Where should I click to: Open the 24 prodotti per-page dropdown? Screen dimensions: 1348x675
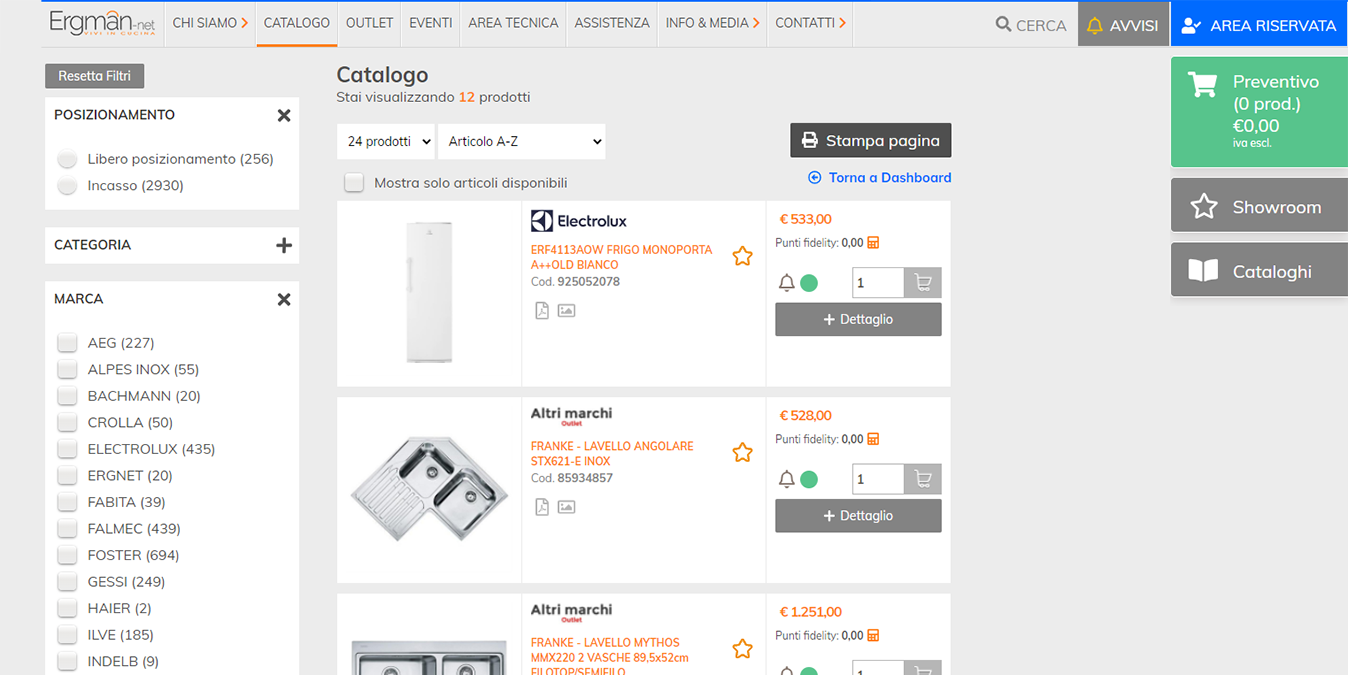click(x=385, y=141)
